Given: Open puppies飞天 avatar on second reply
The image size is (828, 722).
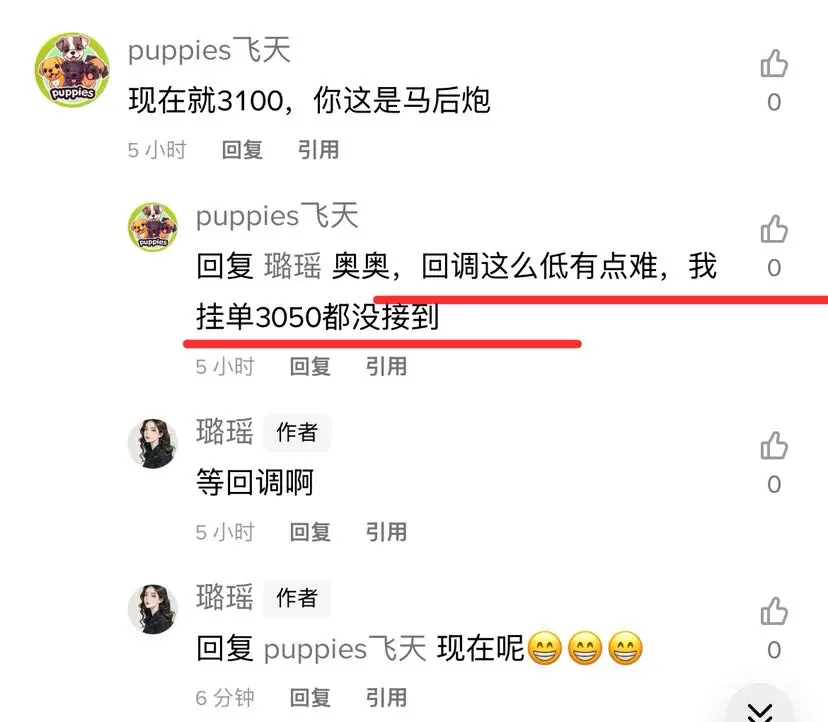Looking at the screenshot, I should click(x=153, y=227).
